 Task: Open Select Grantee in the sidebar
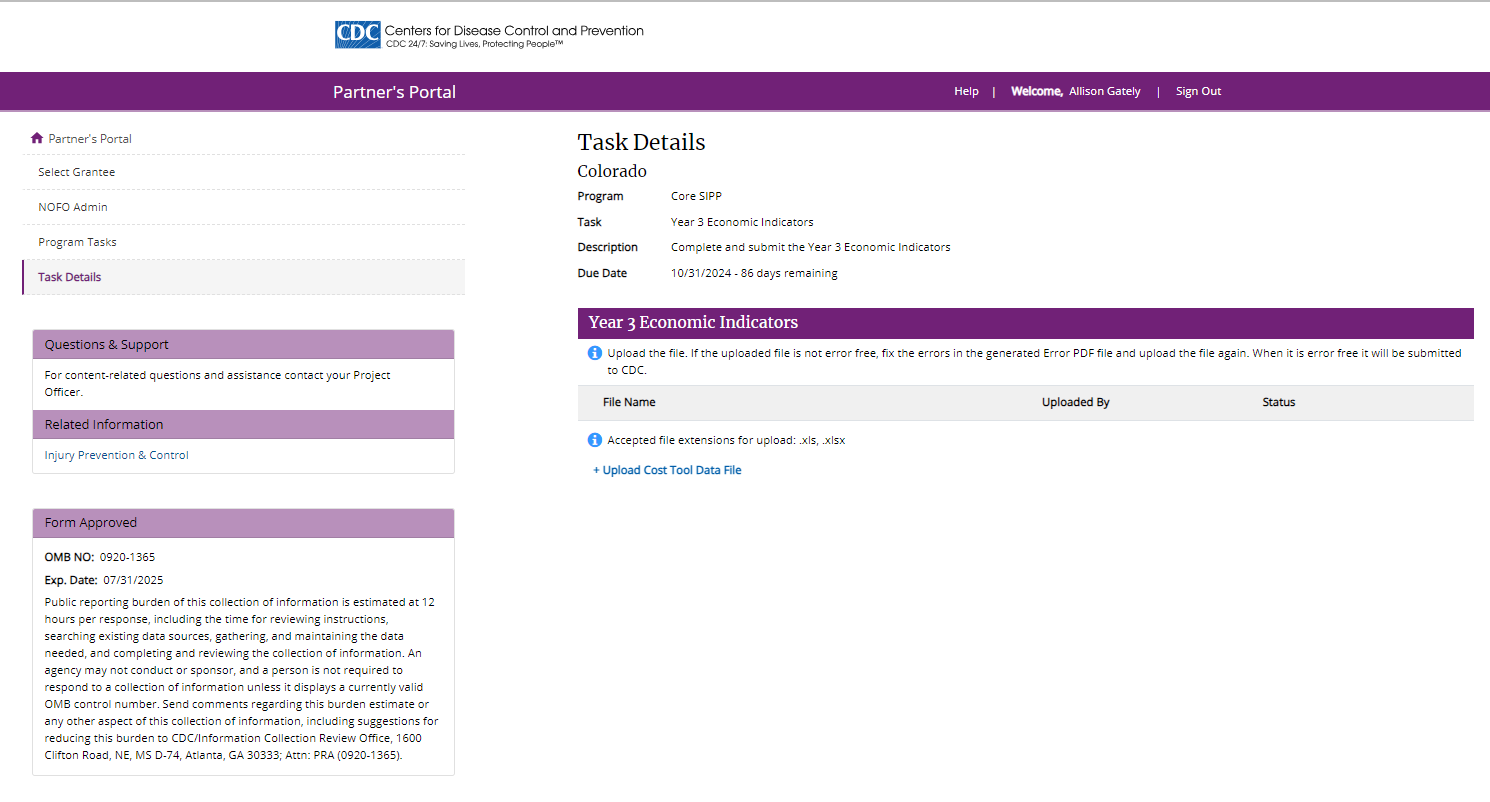[x=77, y=172]
